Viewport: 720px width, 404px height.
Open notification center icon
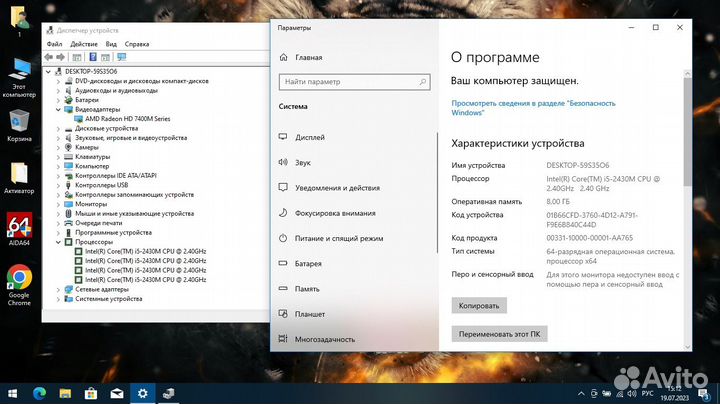pyautogui.click(x=703, y=393)
